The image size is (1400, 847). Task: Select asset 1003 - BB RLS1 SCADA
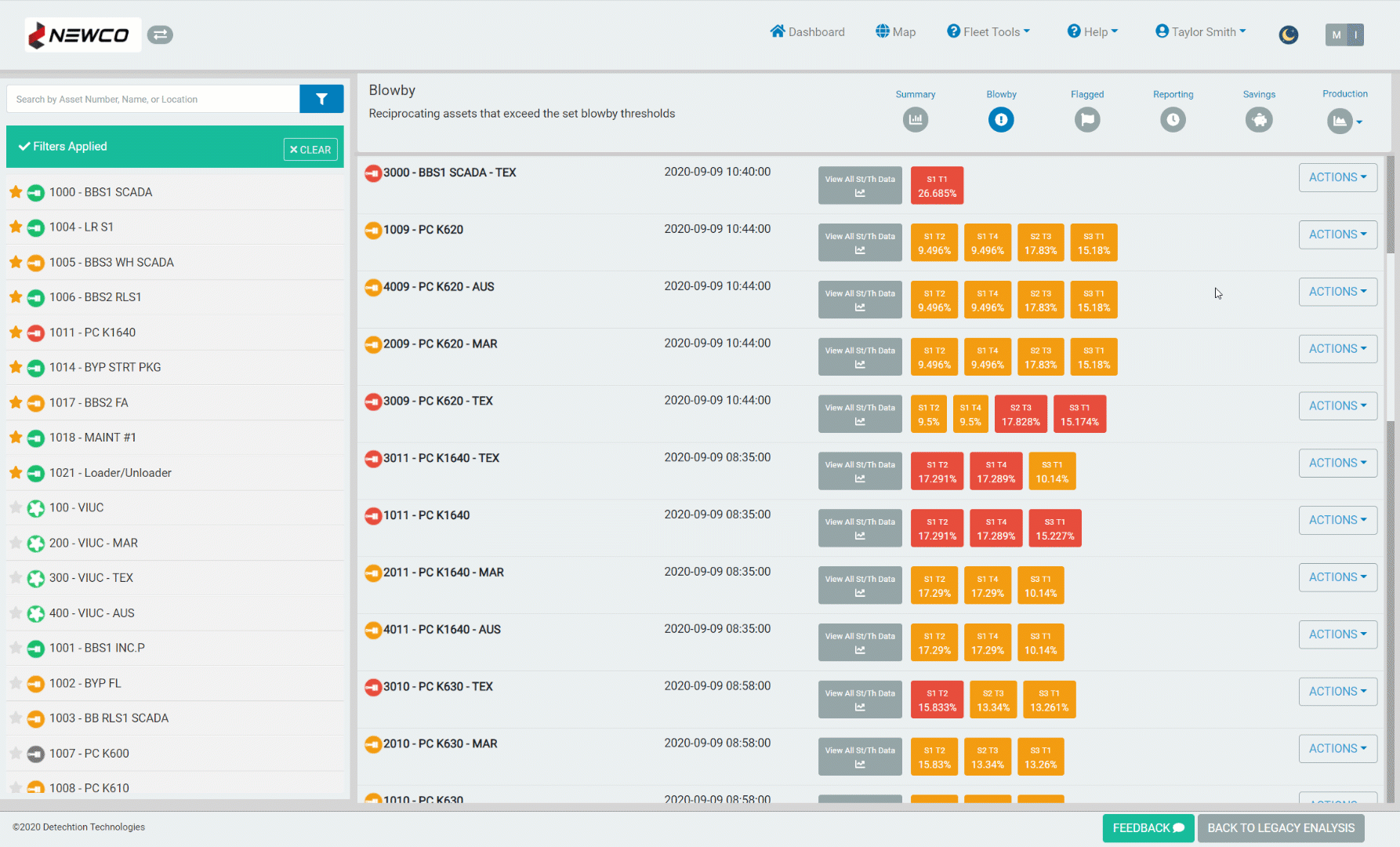(x=109, y=718)
